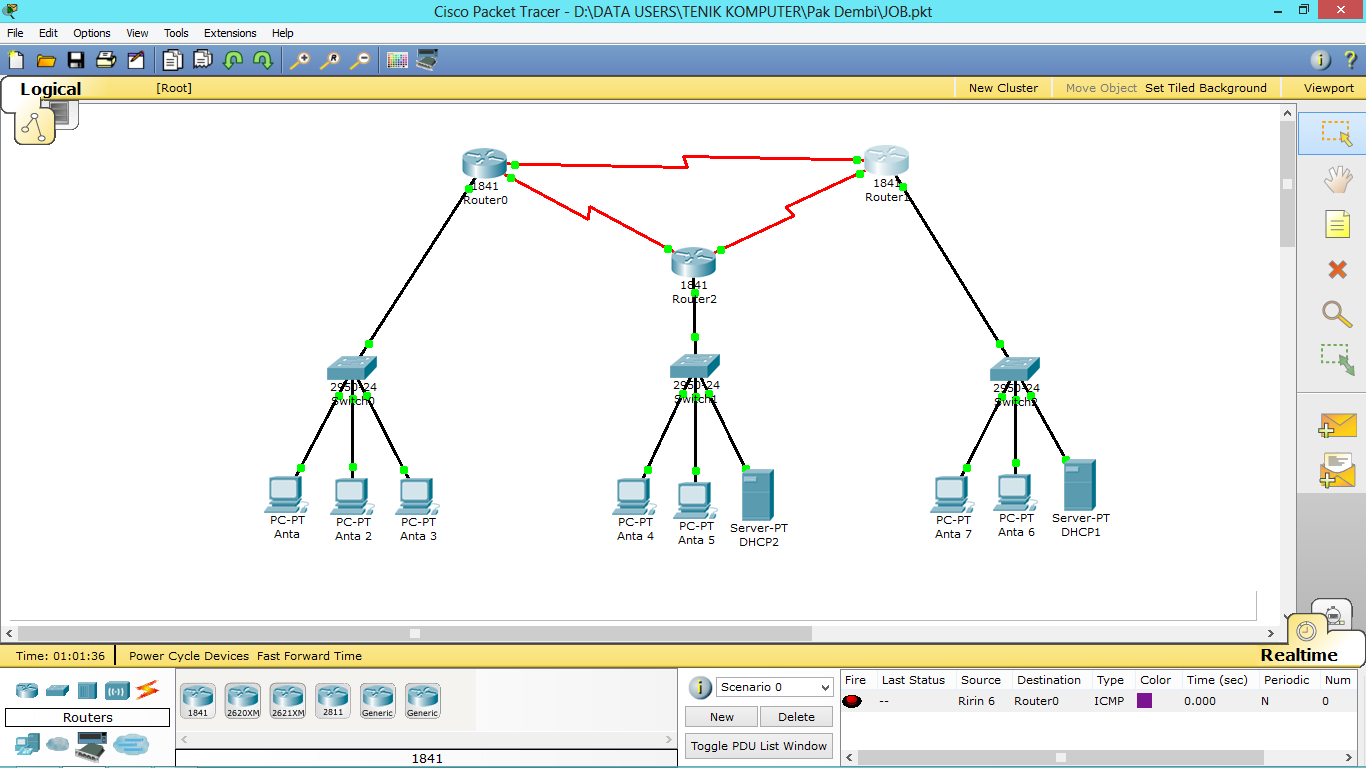Open the Custom Devices Dialog icon

coord(427,60)
